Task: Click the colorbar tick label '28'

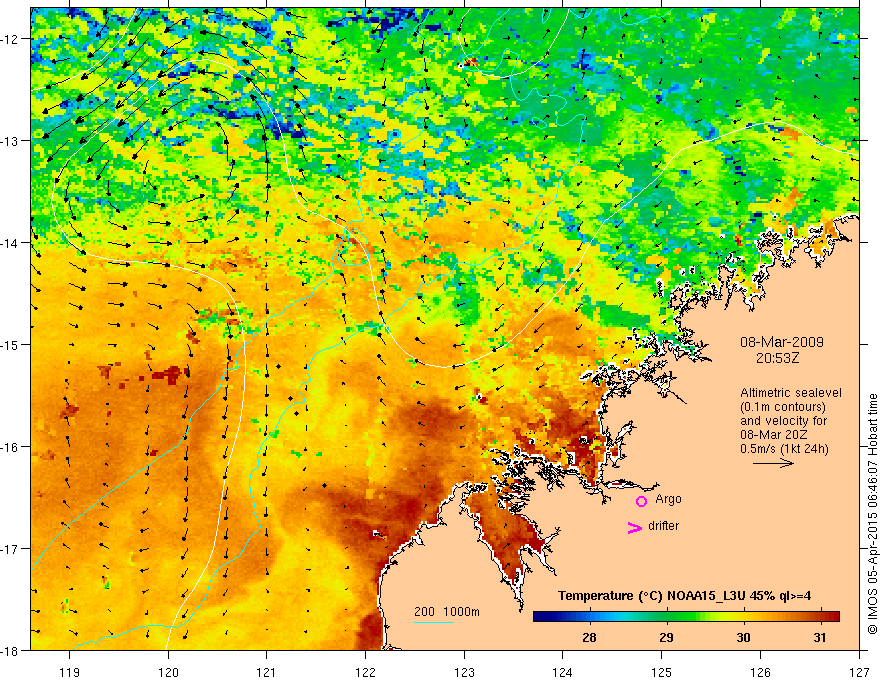Action: [x=589, y=637]
